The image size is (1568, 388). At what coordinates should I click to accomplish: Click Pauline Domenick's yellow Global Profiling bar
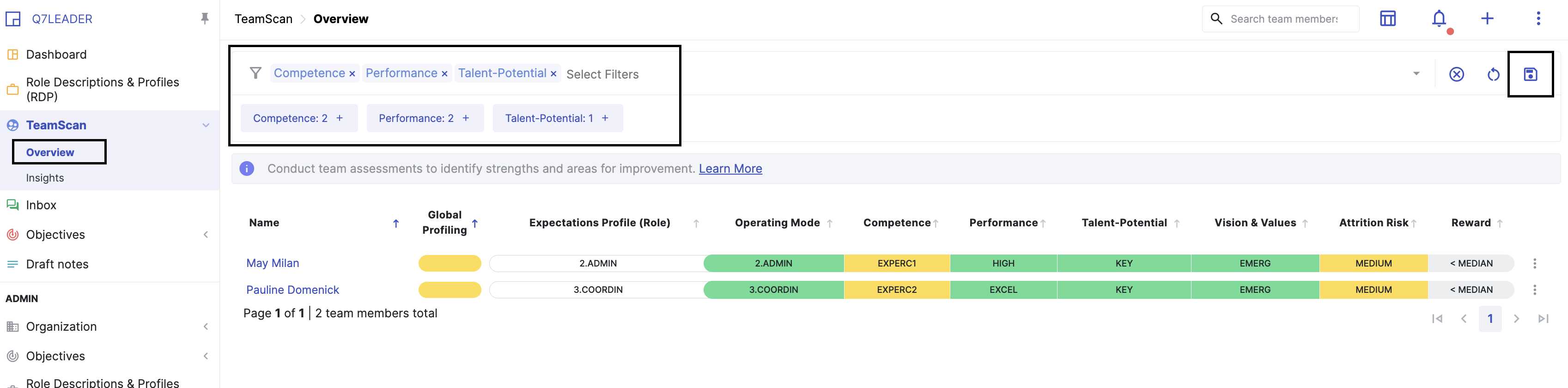pyautogui.click(x=449, y=290)
